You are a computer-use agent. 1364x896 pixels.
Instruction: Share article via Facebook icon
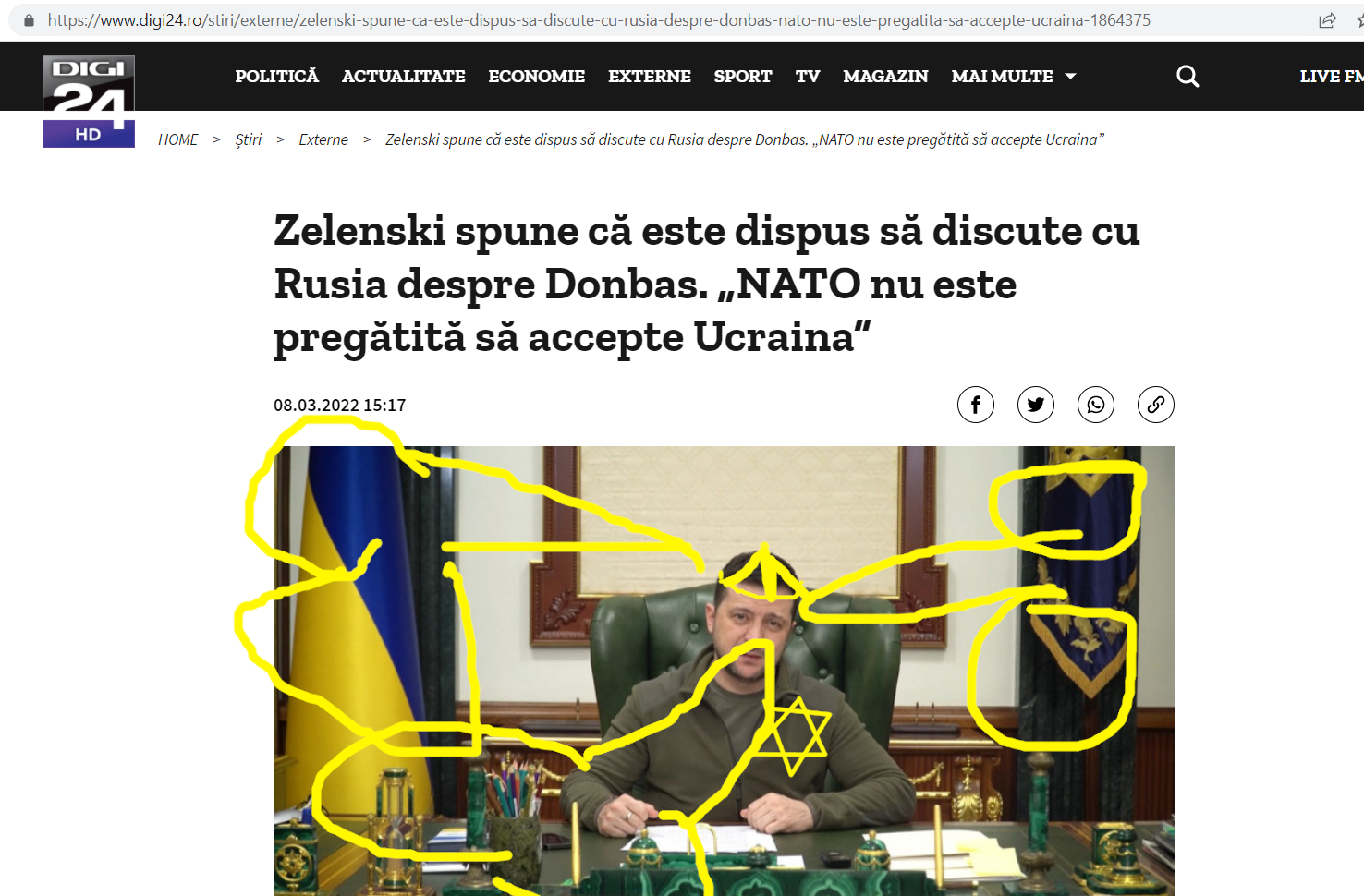976,405
